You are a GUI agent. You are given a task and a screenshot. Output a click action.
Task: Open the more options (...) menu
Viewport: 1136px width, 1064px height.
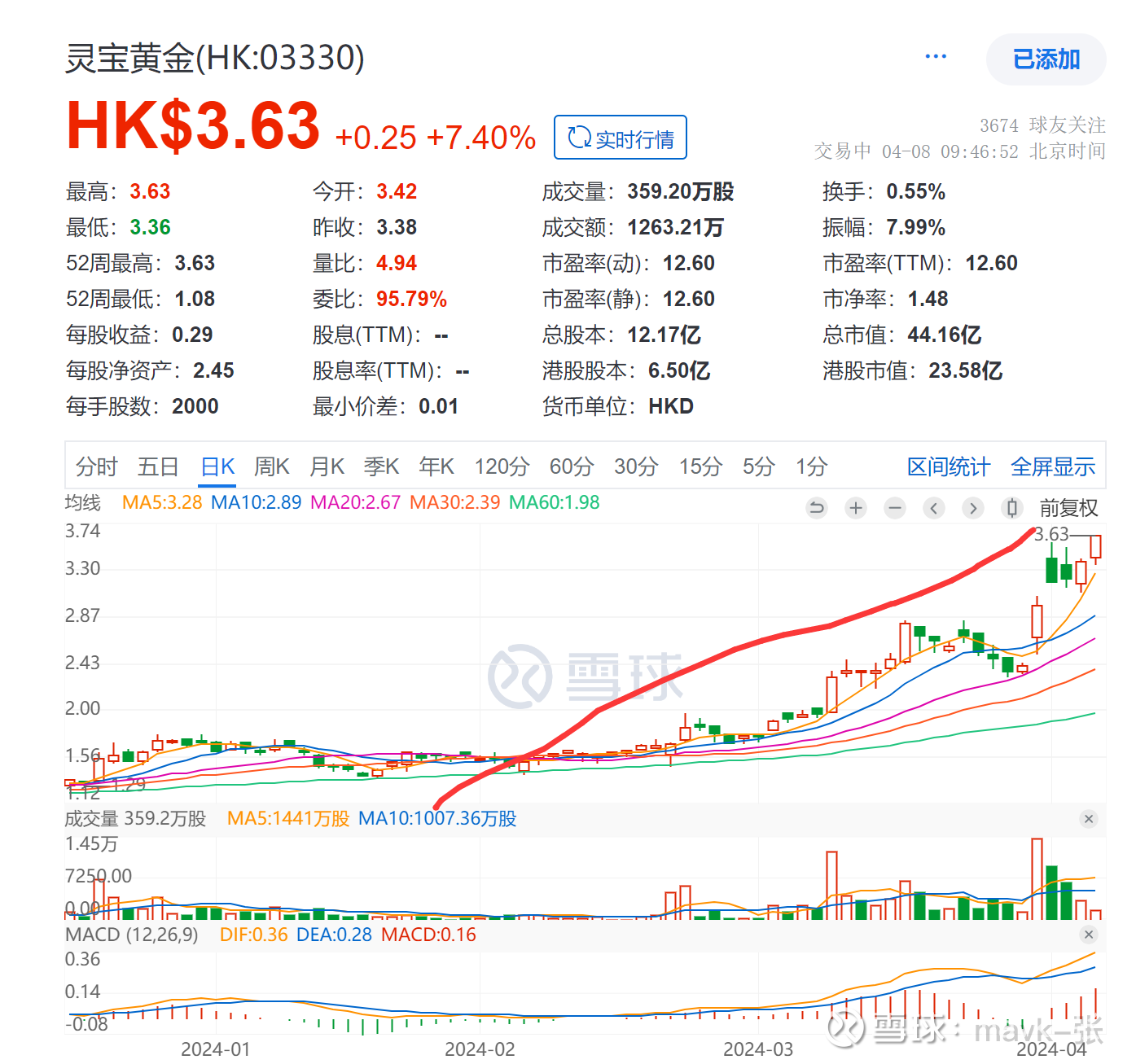coord(935,55)
